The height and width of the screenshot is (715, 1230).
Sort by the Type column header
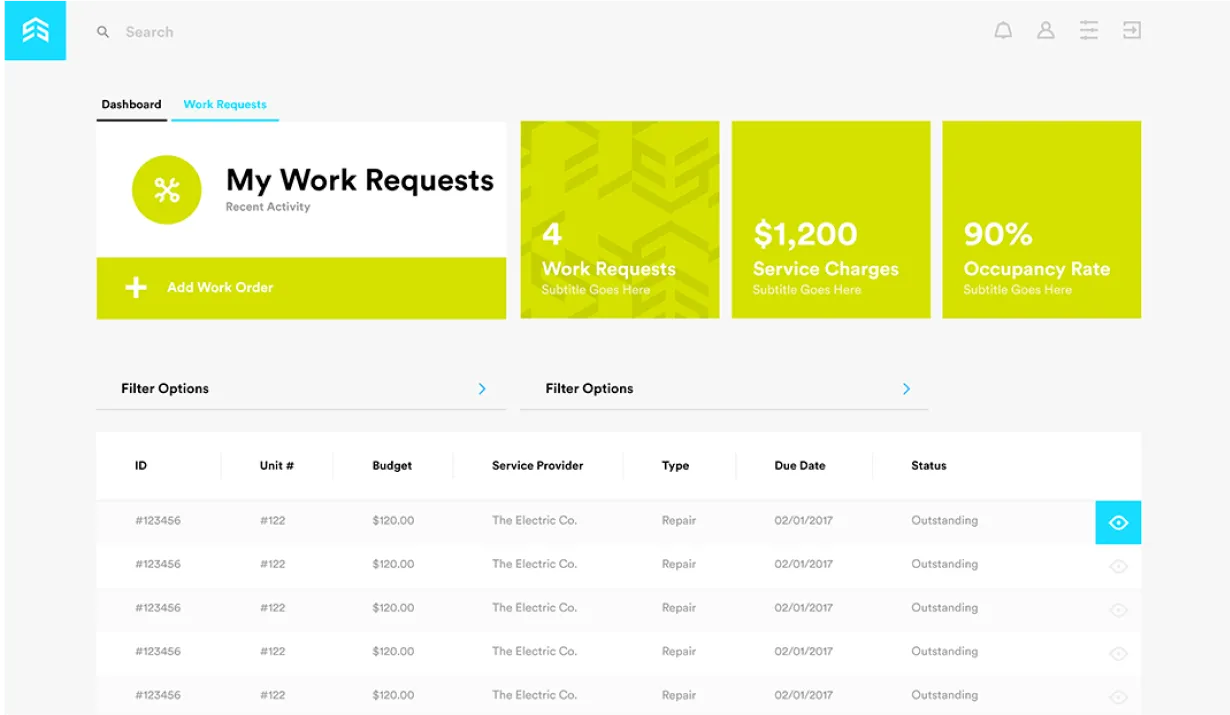coord(675,466)
